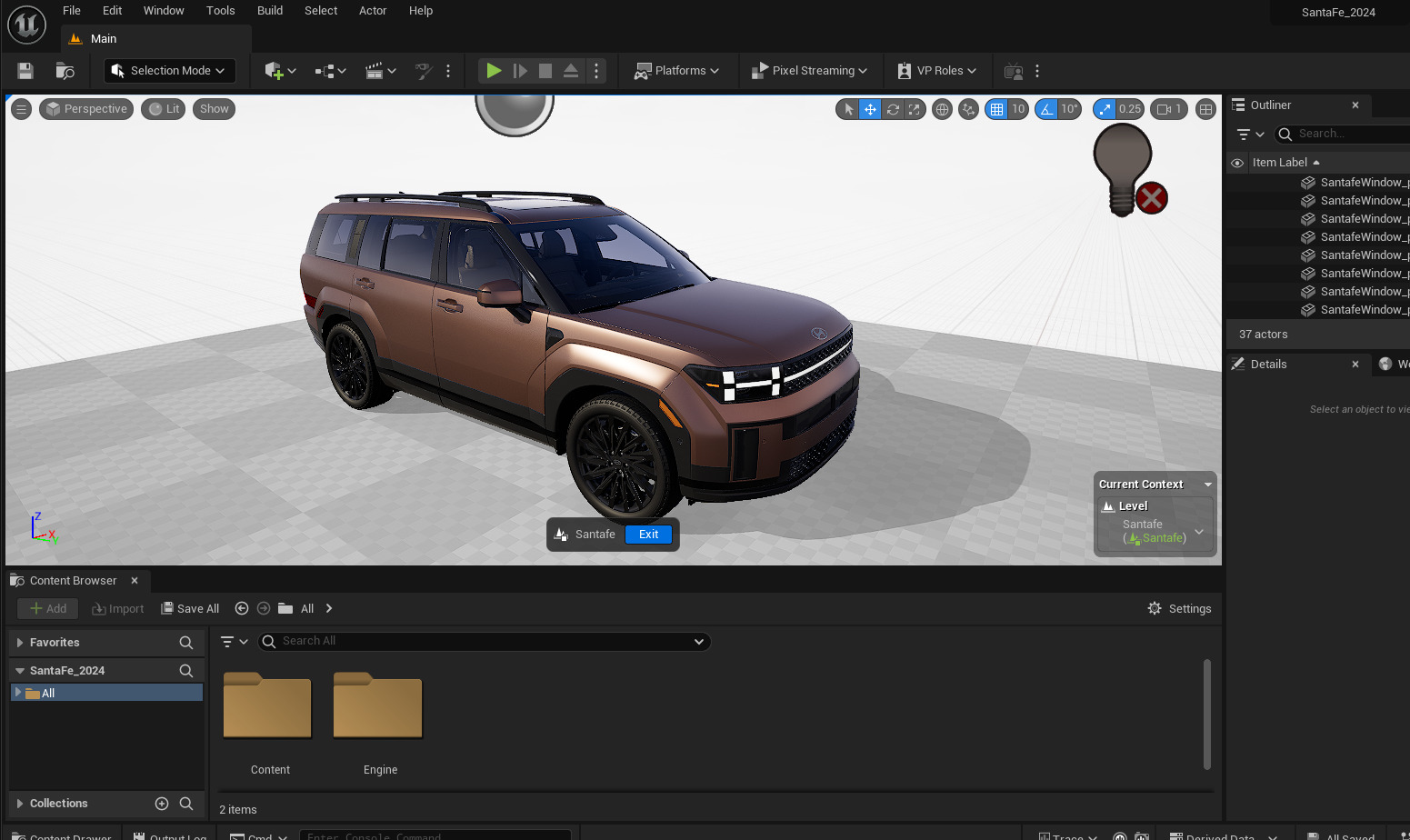1410x840 pixels.
Task: Change rotation snap value 10°
Action: coord(1070,109)
